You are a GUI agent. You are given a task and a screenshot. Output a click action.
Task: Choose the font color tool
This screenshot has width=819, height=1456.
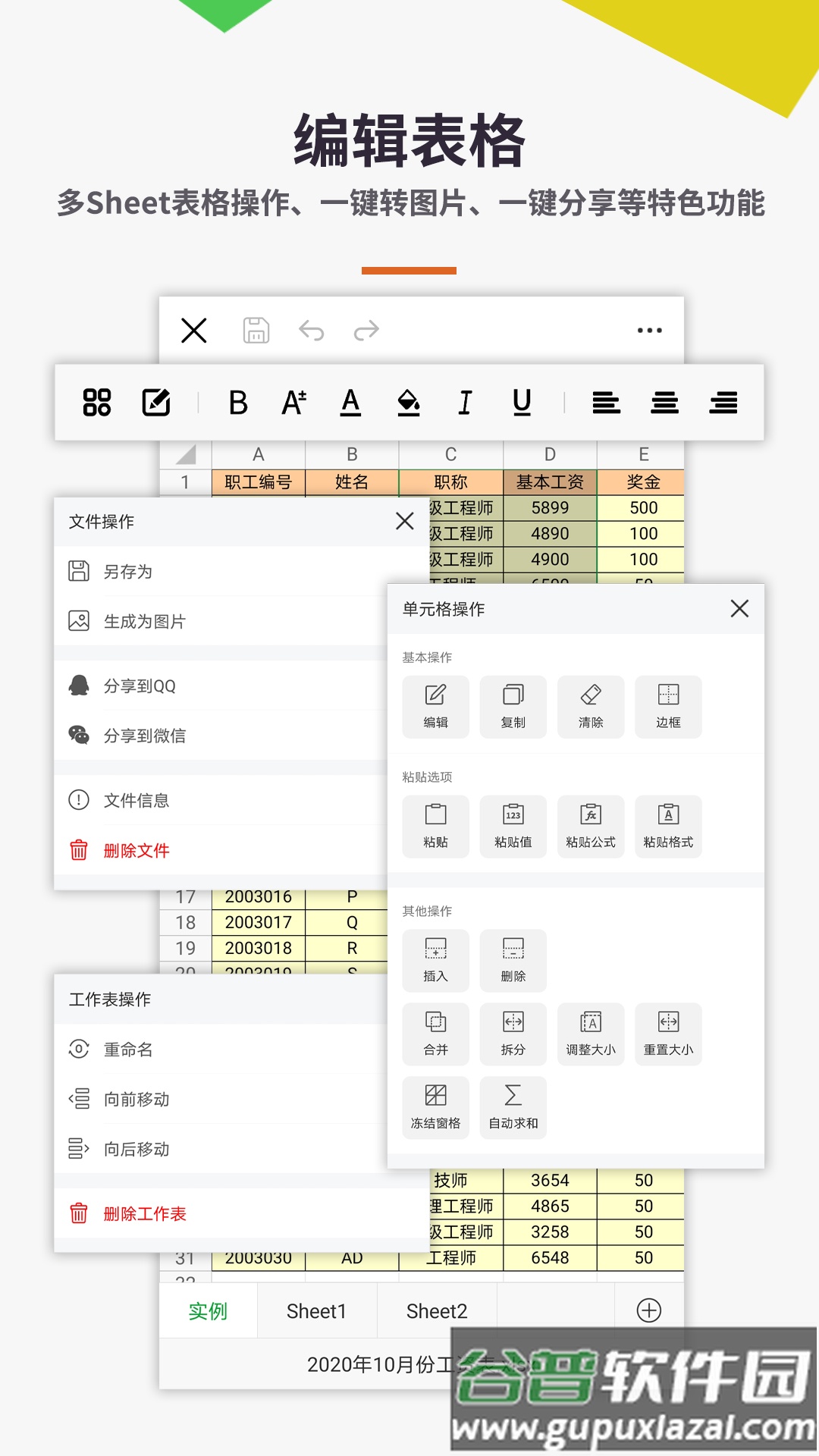[350, 403]
